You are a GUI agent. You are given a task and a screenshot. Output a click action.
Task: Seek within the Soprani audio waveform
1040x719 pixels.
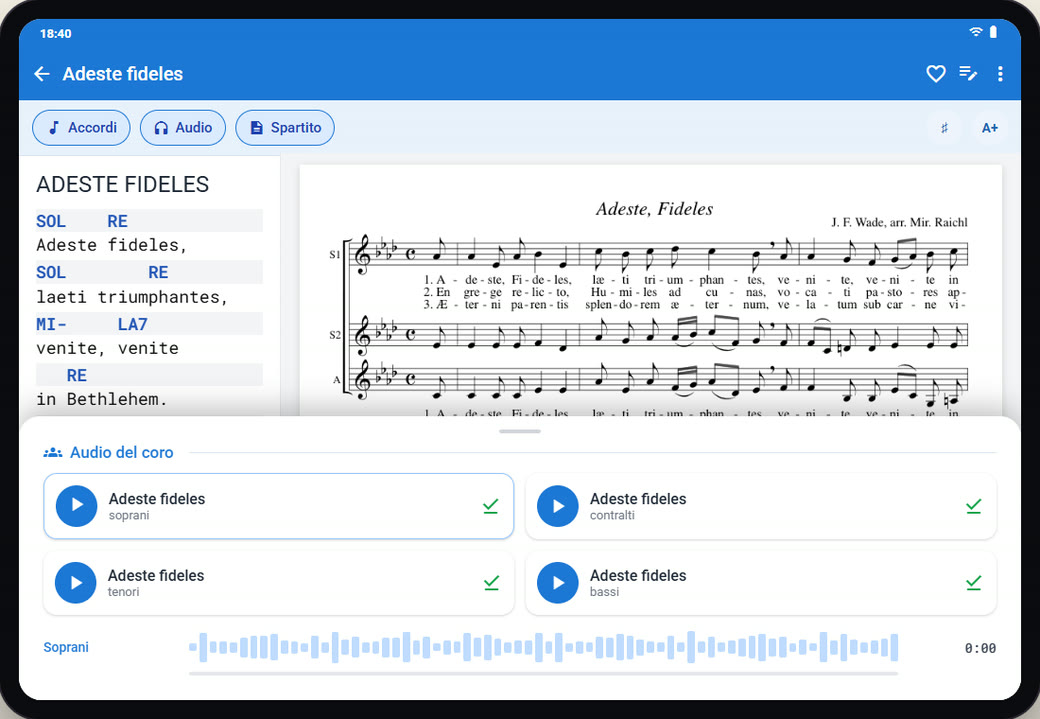coord(543,647)
